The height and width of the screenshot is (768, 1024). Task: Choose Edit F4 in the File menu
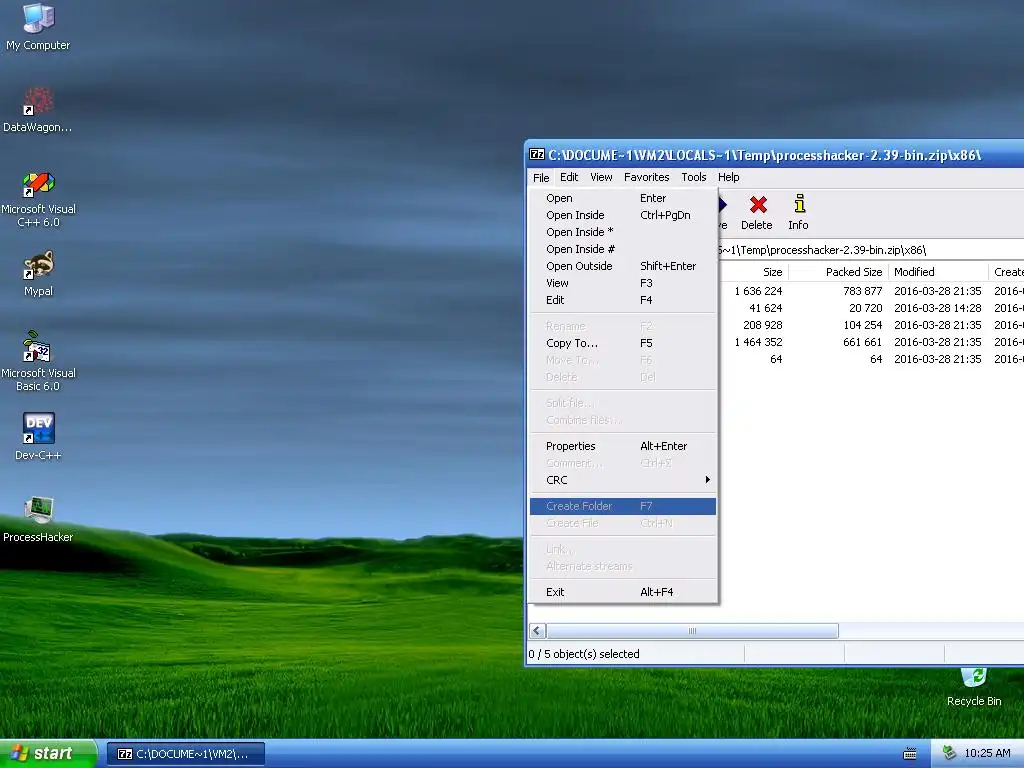coord(623,300)
